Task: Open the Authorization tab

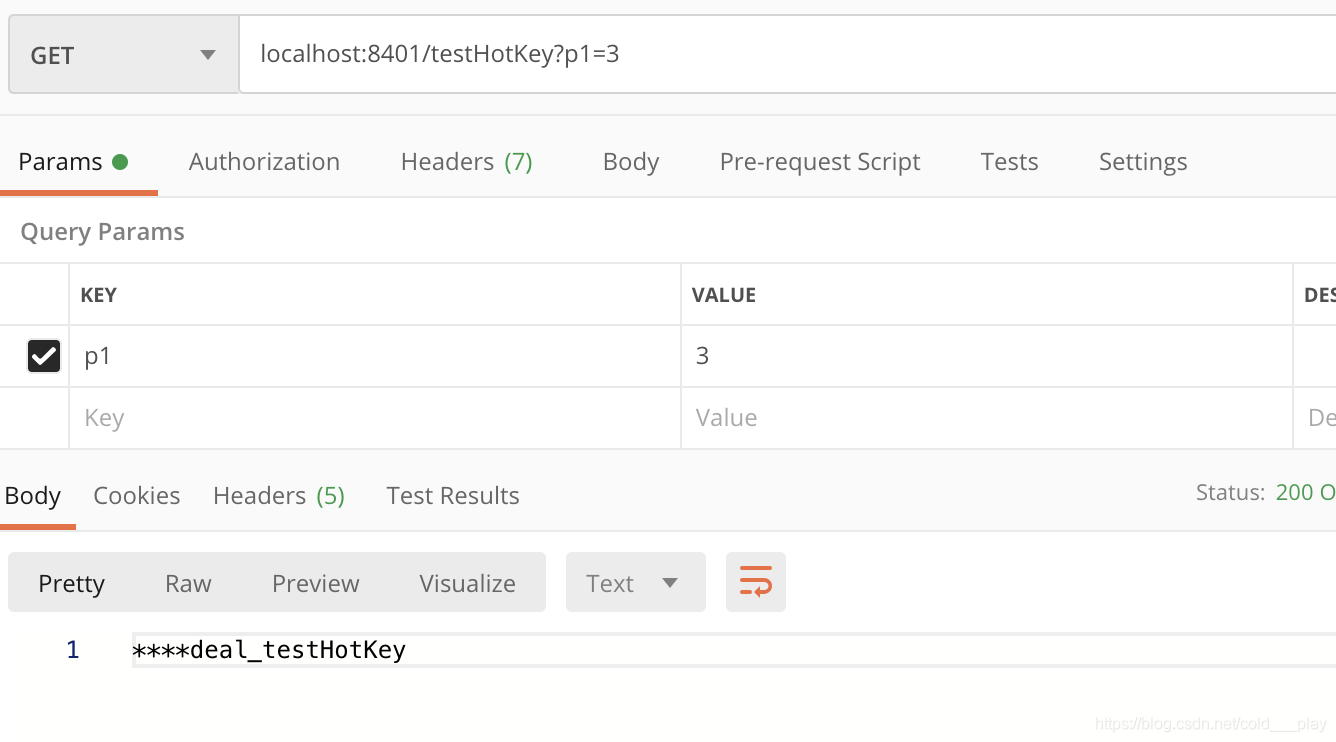Action: click(264, 162)
